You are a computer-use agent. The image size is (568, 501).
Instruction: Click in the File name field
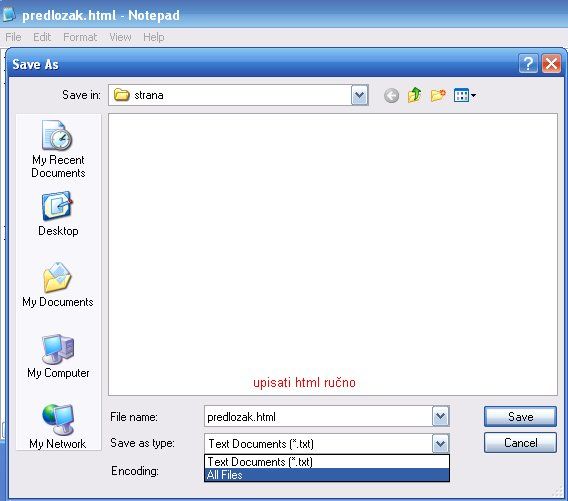tap(318, 416)
